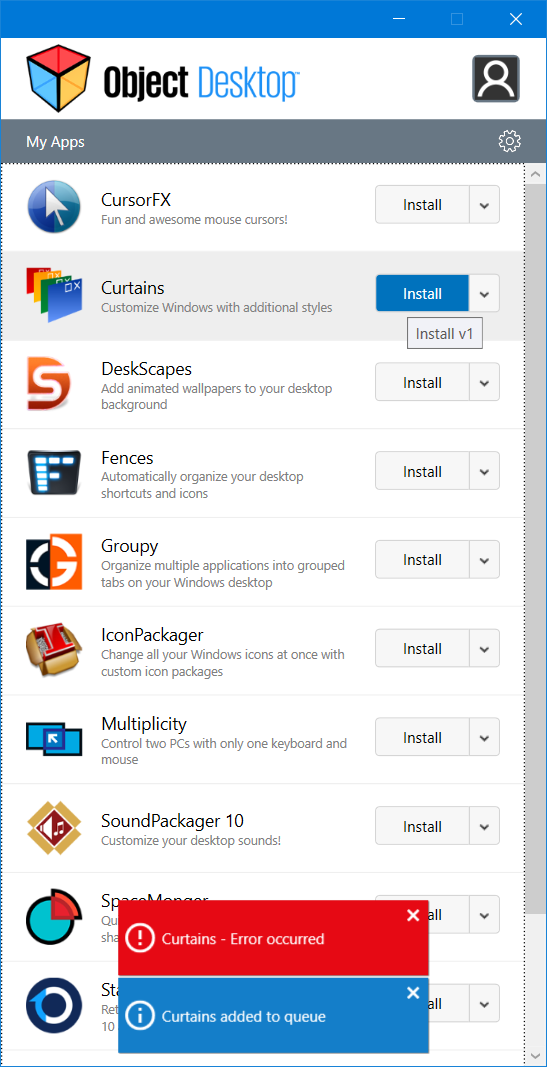Click 'Curtains added to queue' message text

coord(244,1017)
